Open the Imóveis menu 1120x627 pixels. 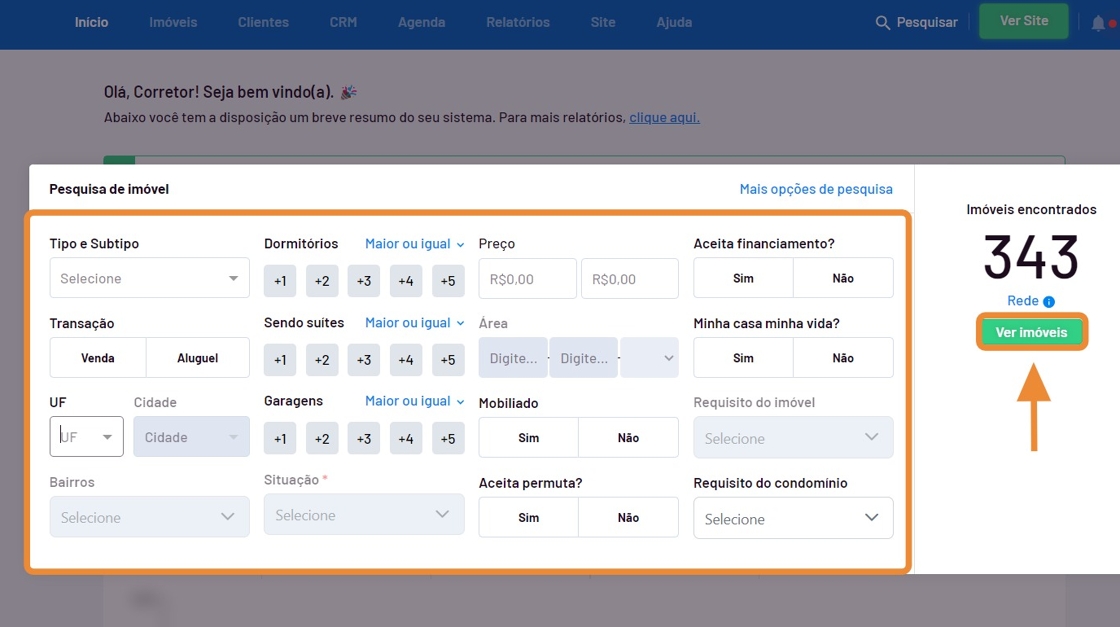(x=173, y=22)
